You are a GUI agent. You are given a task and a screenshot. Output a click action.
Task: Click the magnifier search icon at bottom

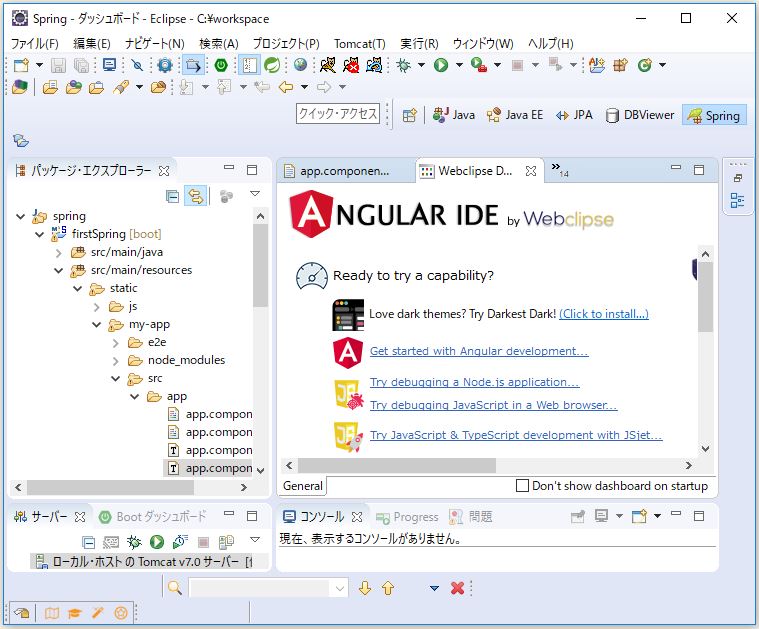pos(175,588)
